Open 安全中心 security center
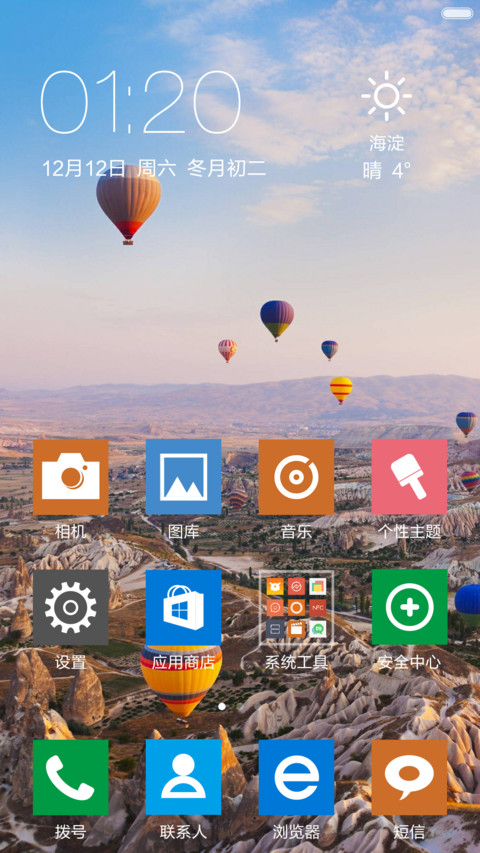Viewport: 480px width, 853px height. coord(409,607)
